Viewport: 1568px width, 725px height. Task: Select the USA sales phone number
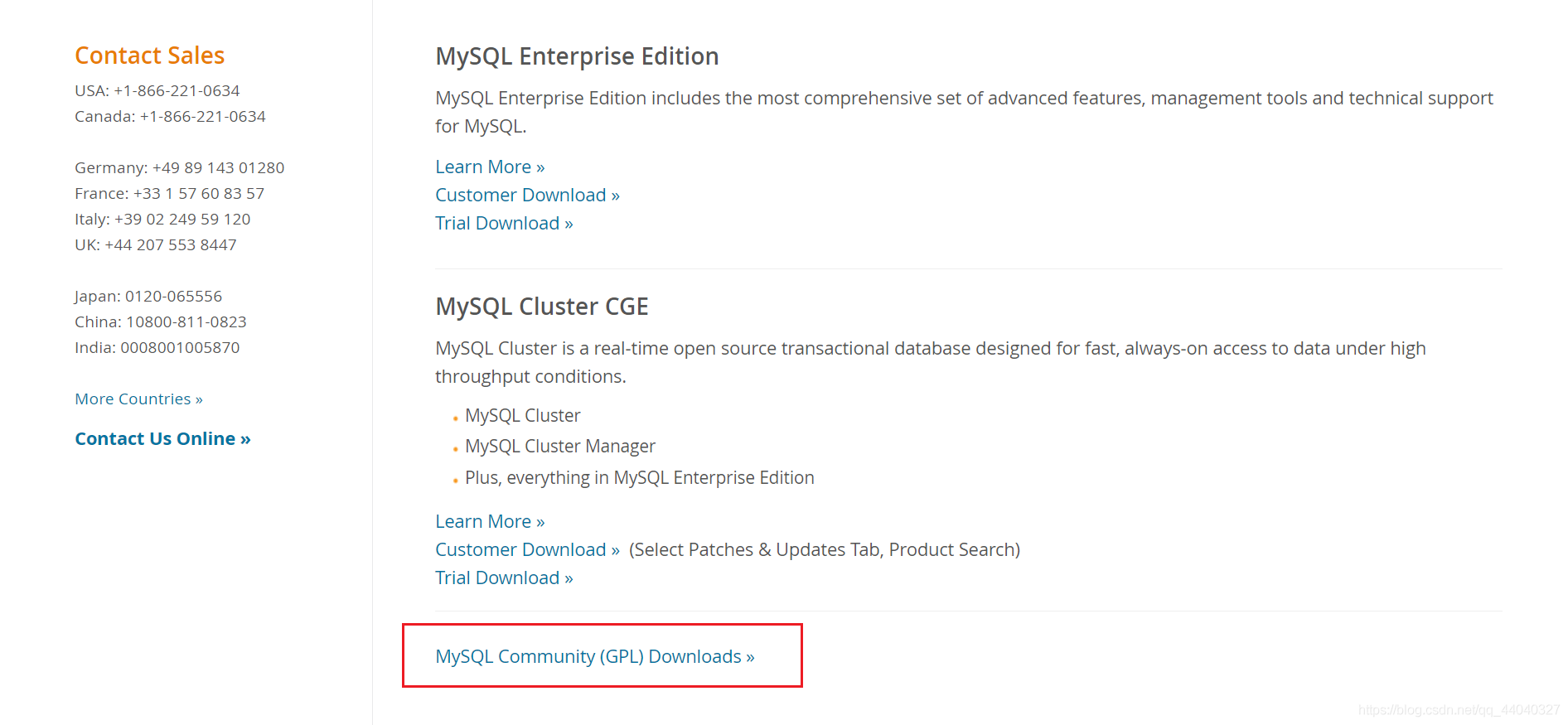[157, 90]
